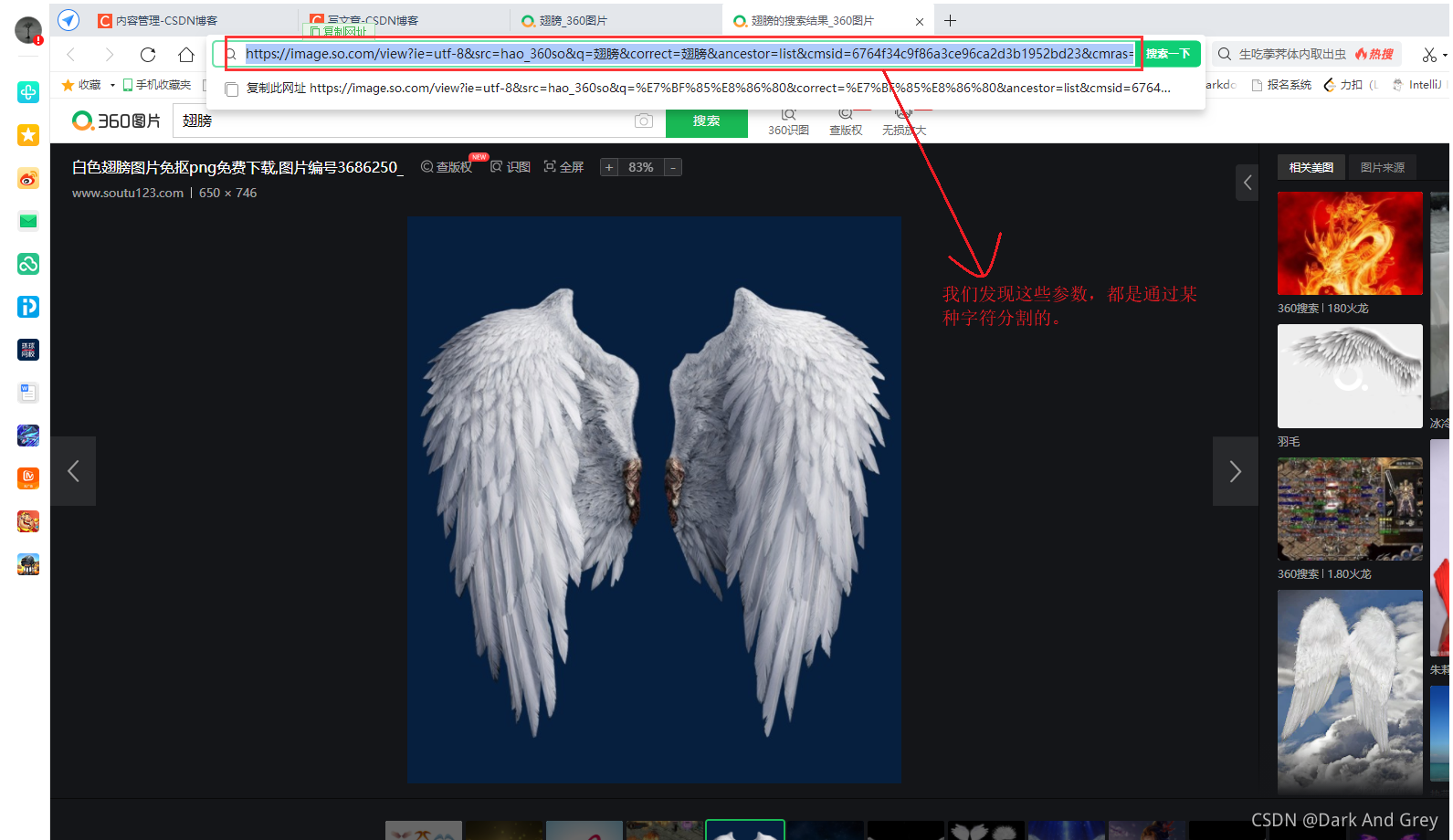Image resolution: width=1453 pixels, height=840 pixels.
Task: Select the 复制此网址 suggestion row
Action: [705, 89]
